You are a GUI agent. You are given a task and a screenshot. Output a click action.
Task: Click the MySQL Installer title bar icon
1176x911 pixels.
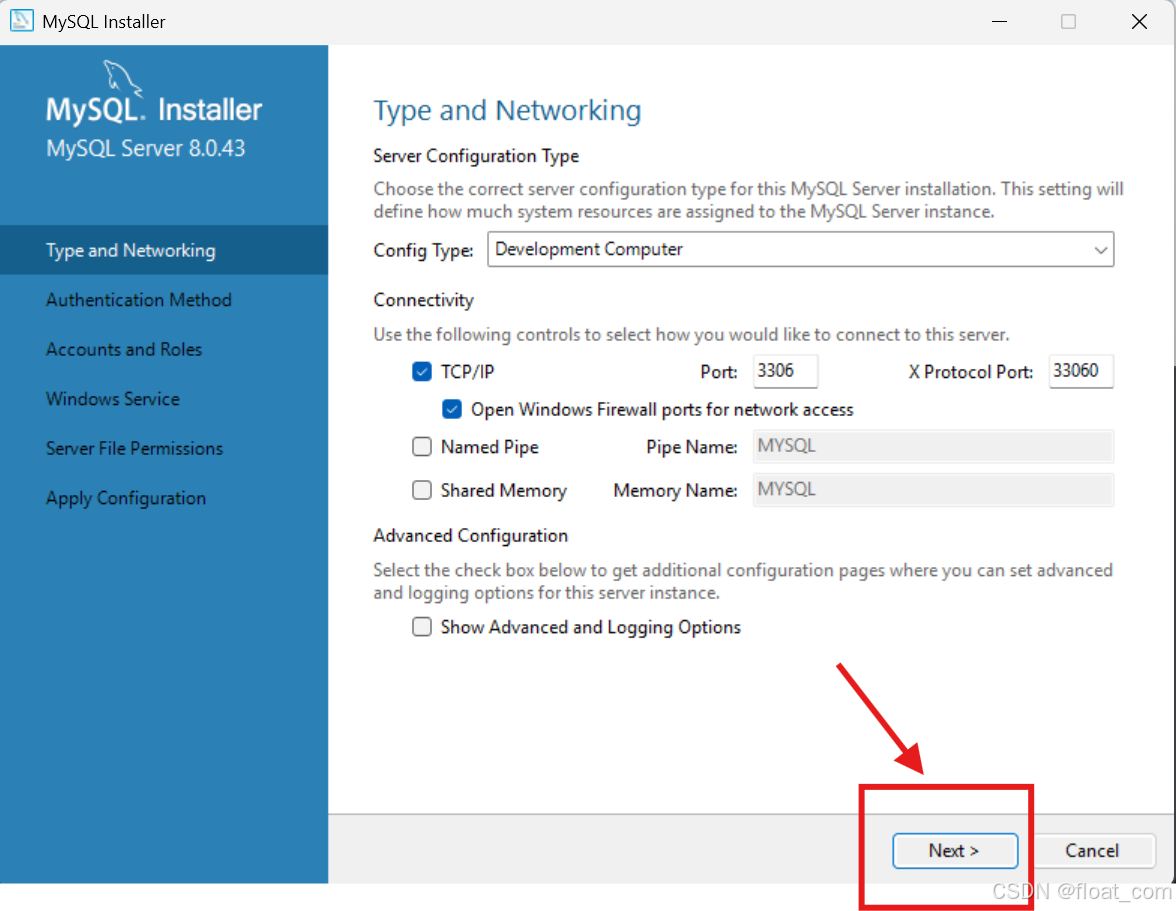pos(22,20)
